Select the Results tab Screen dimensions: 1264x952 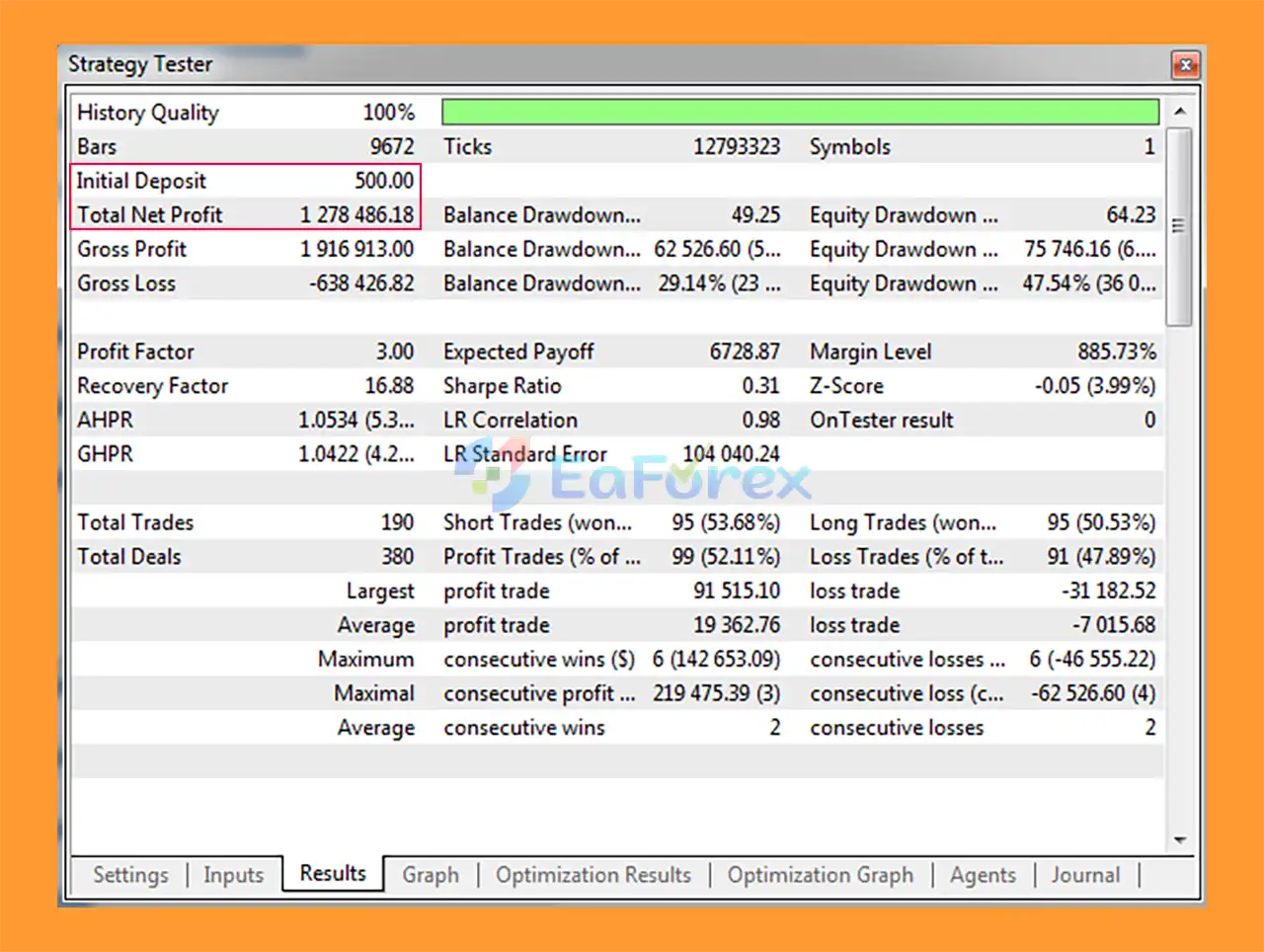pyautogui.click(x=333, y=873)
